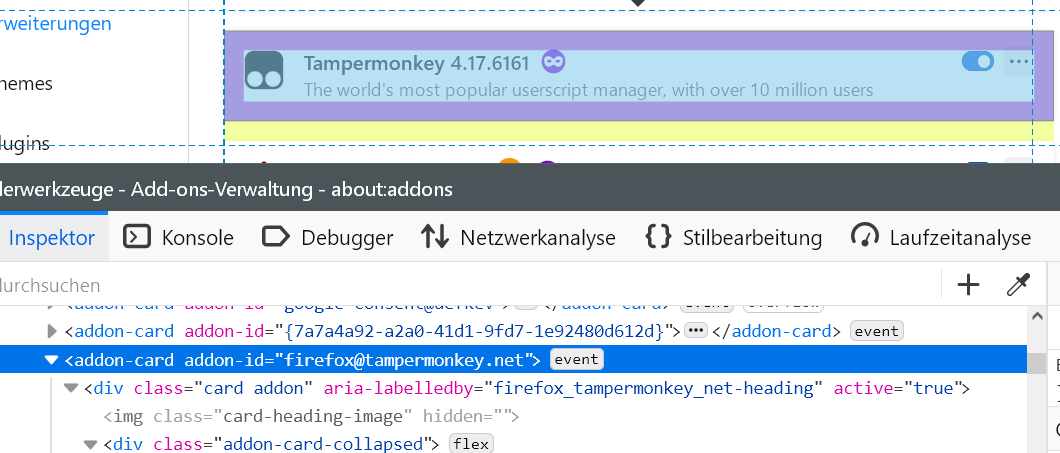
Task: Open the Erweiterungen sidebar category
Action: [x=55, y=24]
